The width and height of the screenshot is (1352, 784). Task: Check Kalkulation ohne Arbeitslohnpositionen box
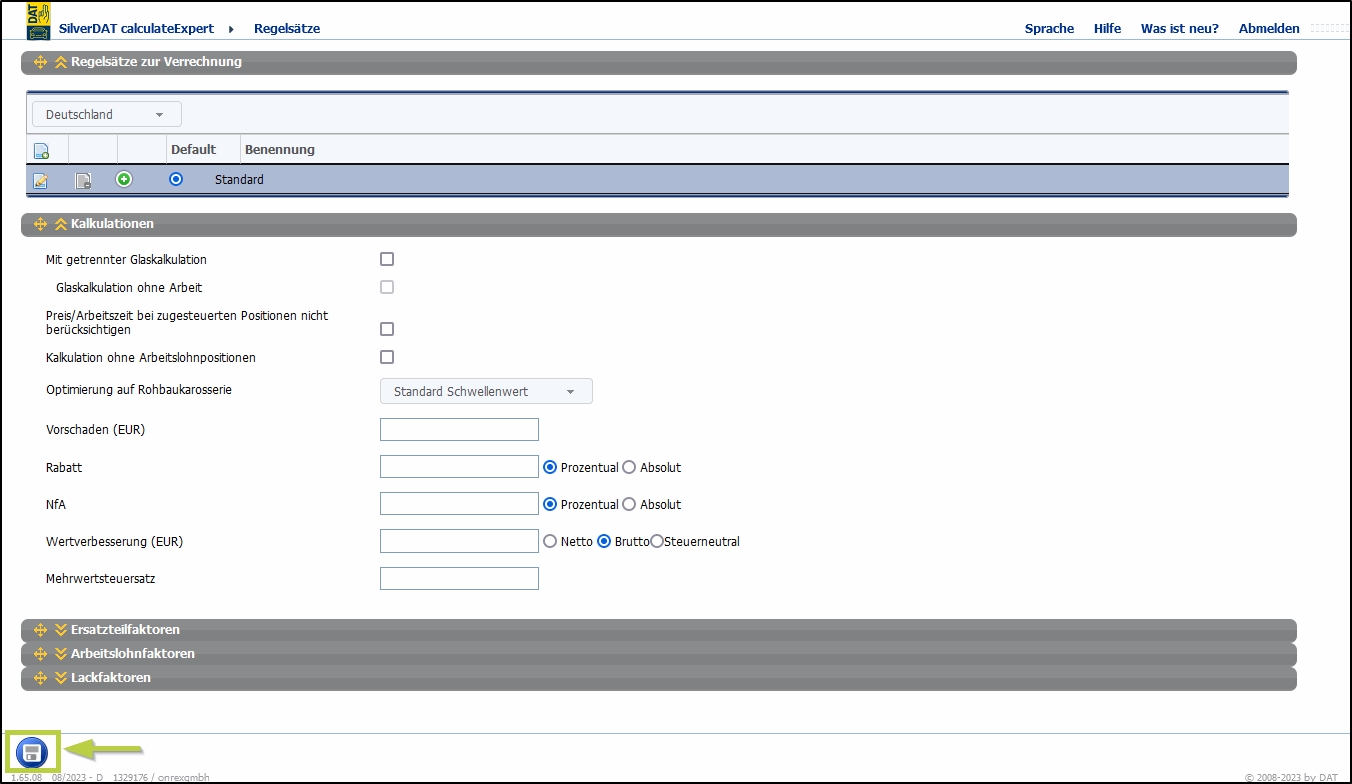coord(387,357)
